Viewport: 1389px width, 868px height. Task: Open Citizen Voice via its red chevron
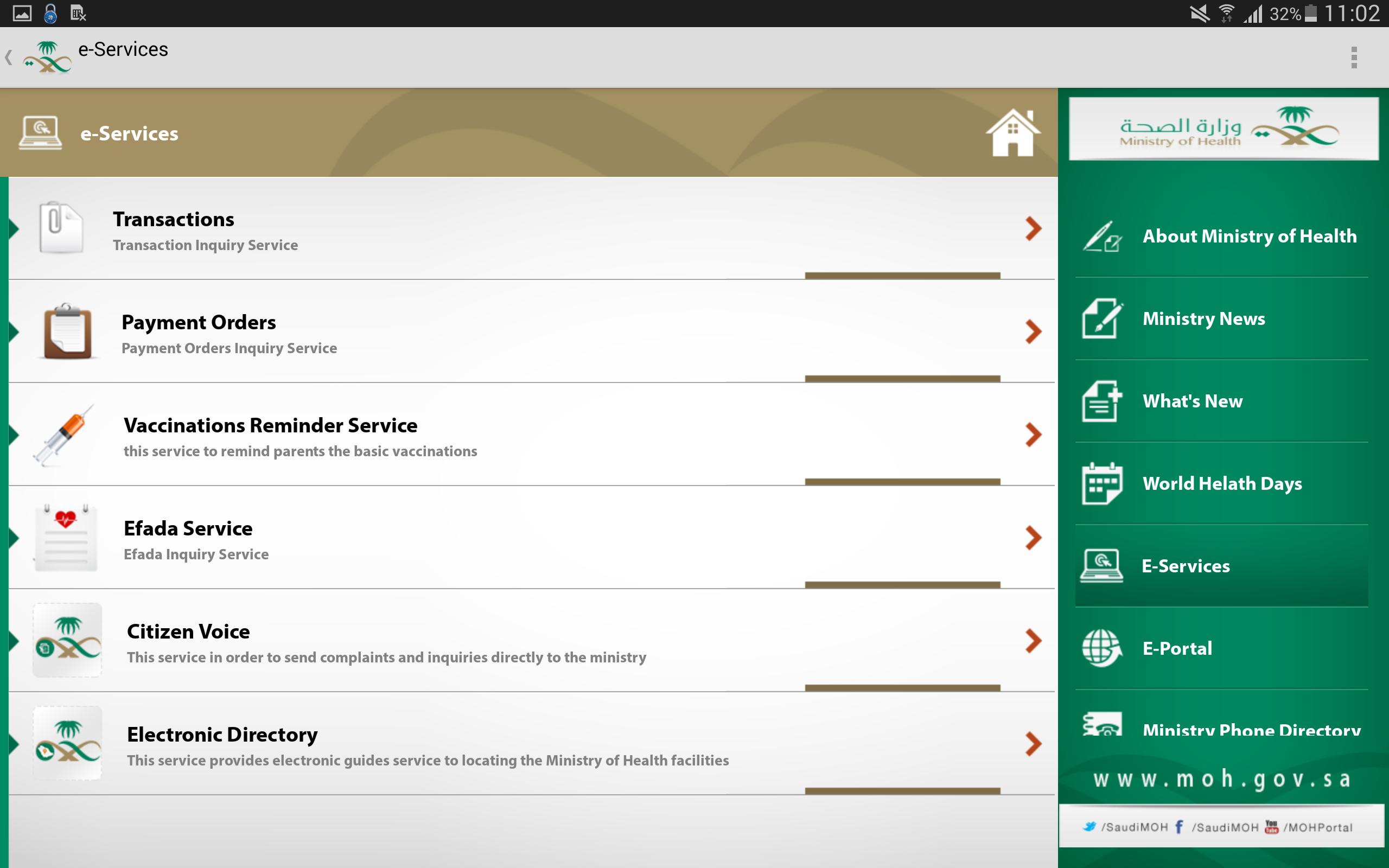click(x=1033, y=641)
